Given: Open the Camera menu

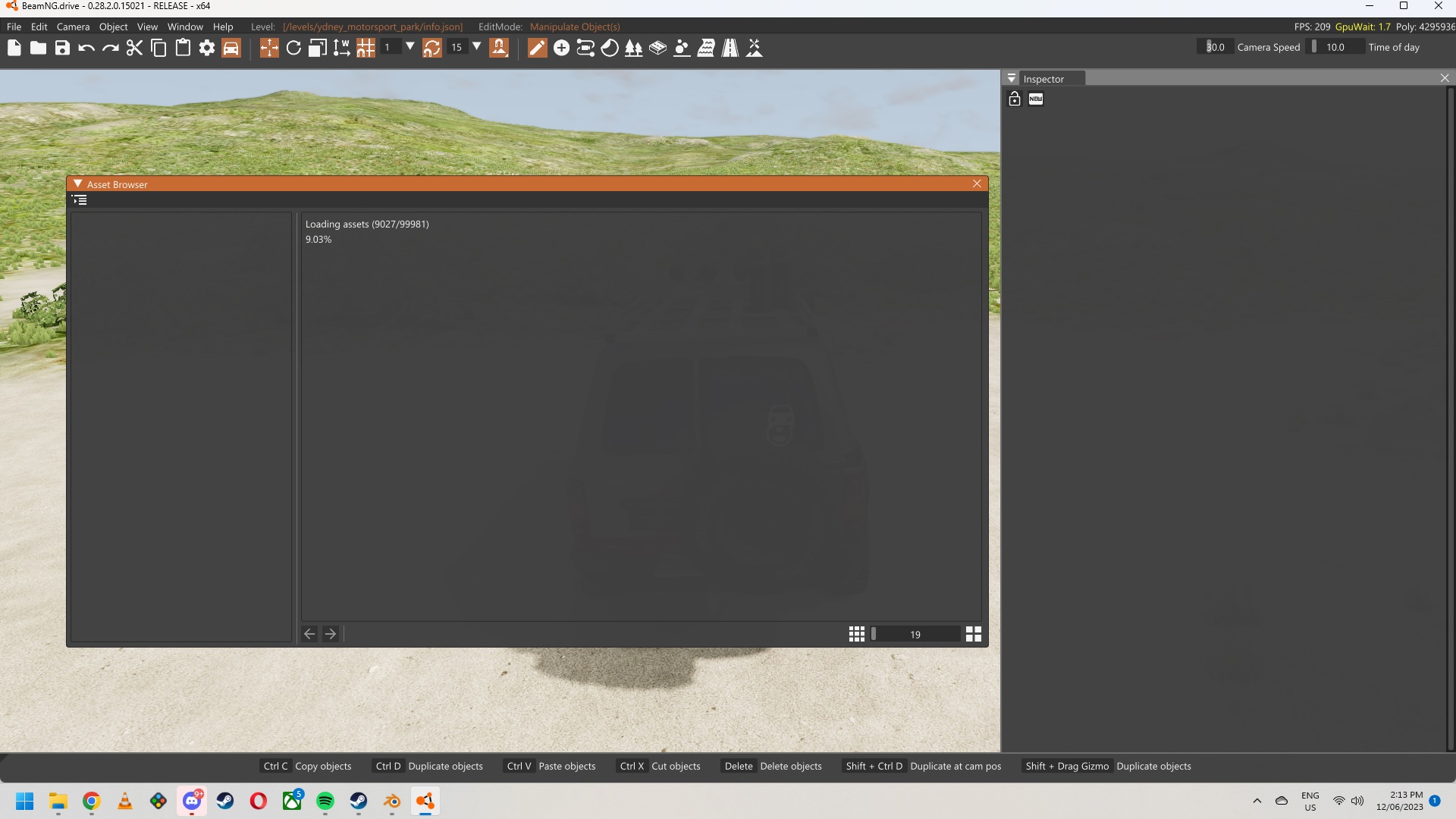Looking at the screenshot, I should [x=73, y=27].
